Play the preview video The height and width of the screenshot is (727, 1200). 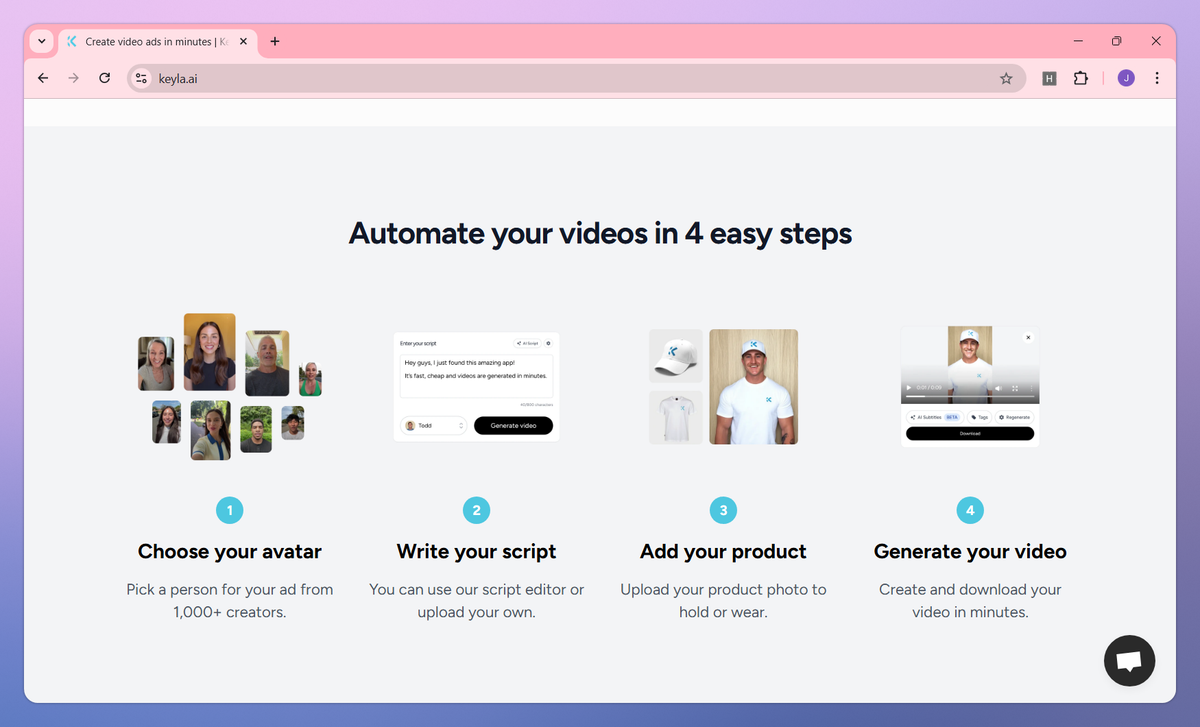click(x=909, y=388)
